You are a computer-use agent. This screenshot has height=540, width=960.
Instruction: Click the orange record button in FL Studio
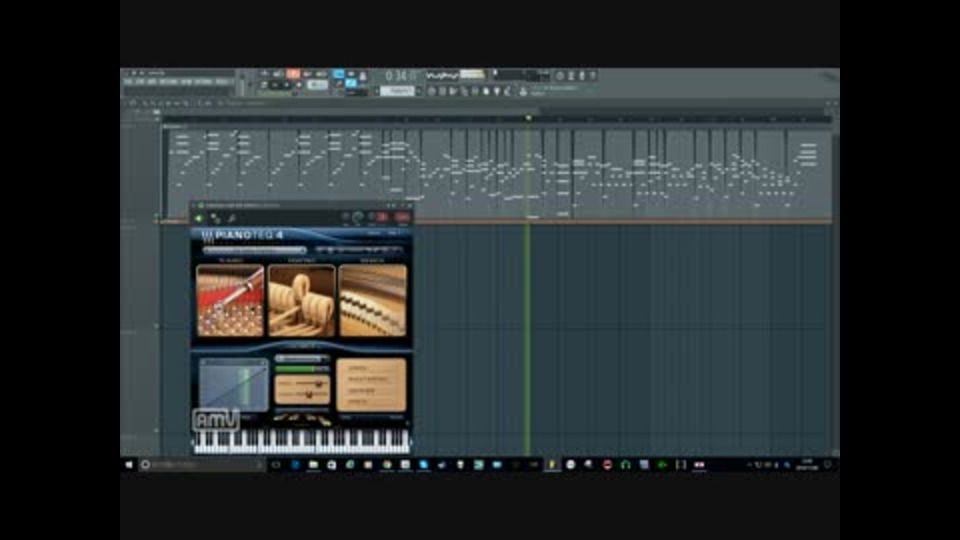pos(293,74)
